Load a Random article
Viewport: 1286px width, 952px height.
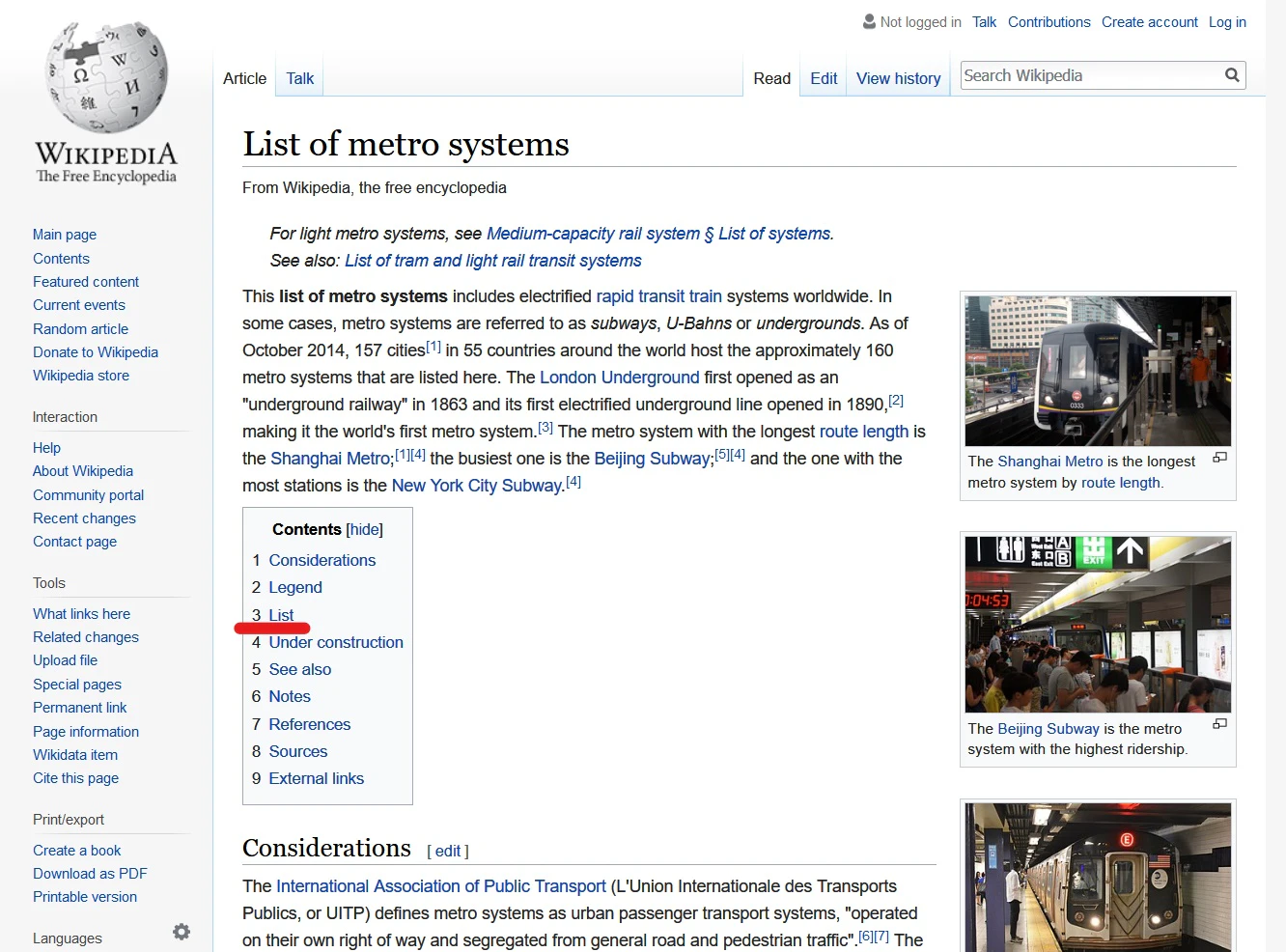click(x=80, y=329)
